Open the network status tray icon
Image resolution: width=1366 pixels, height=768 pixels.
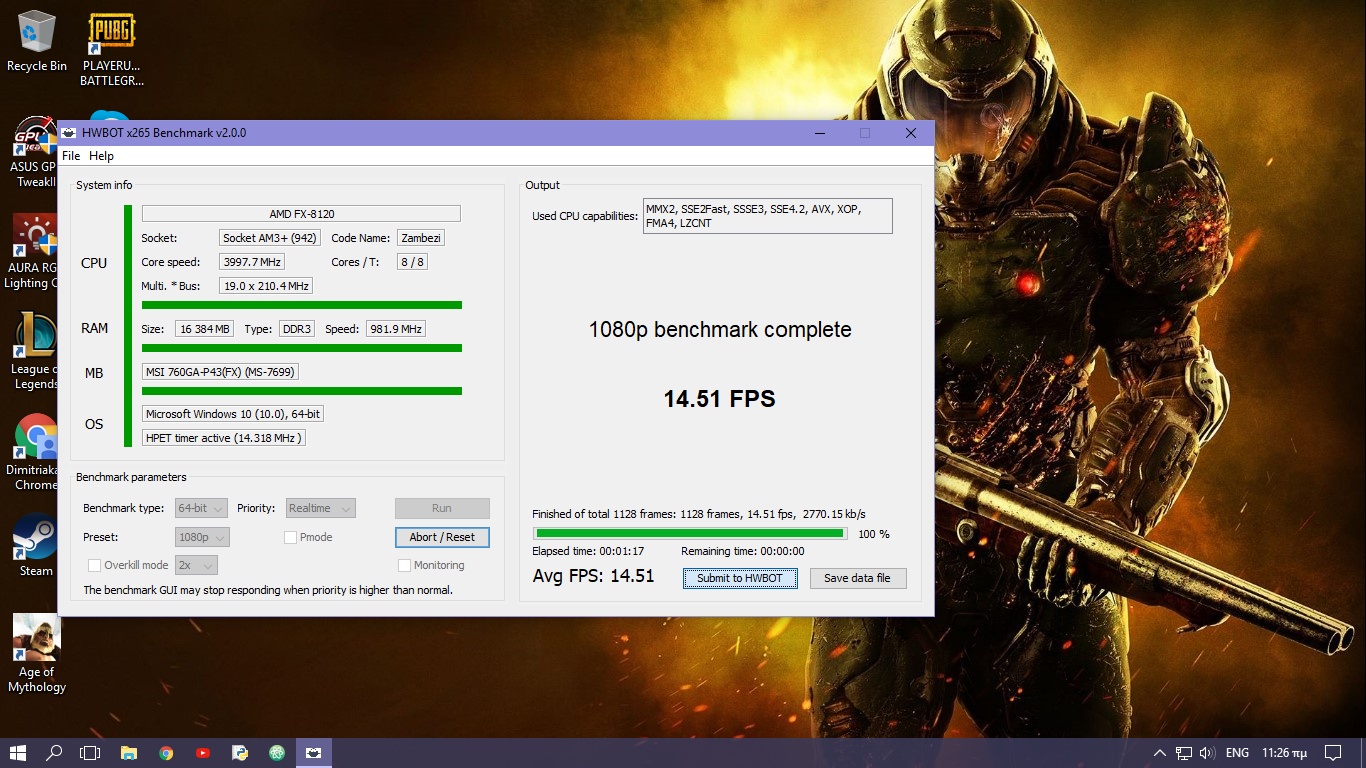pyautogui.click(x=1184, y=753)
